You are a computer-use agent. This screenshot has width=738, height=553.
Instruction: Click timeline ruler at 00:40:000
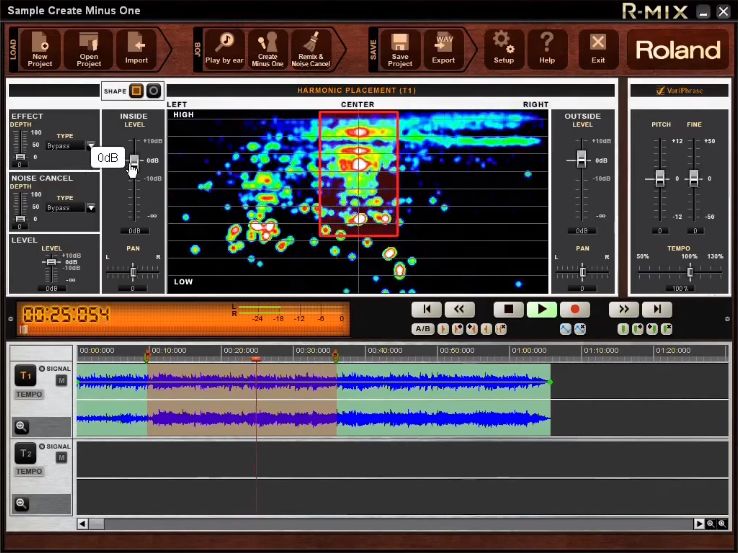[385, 351]
